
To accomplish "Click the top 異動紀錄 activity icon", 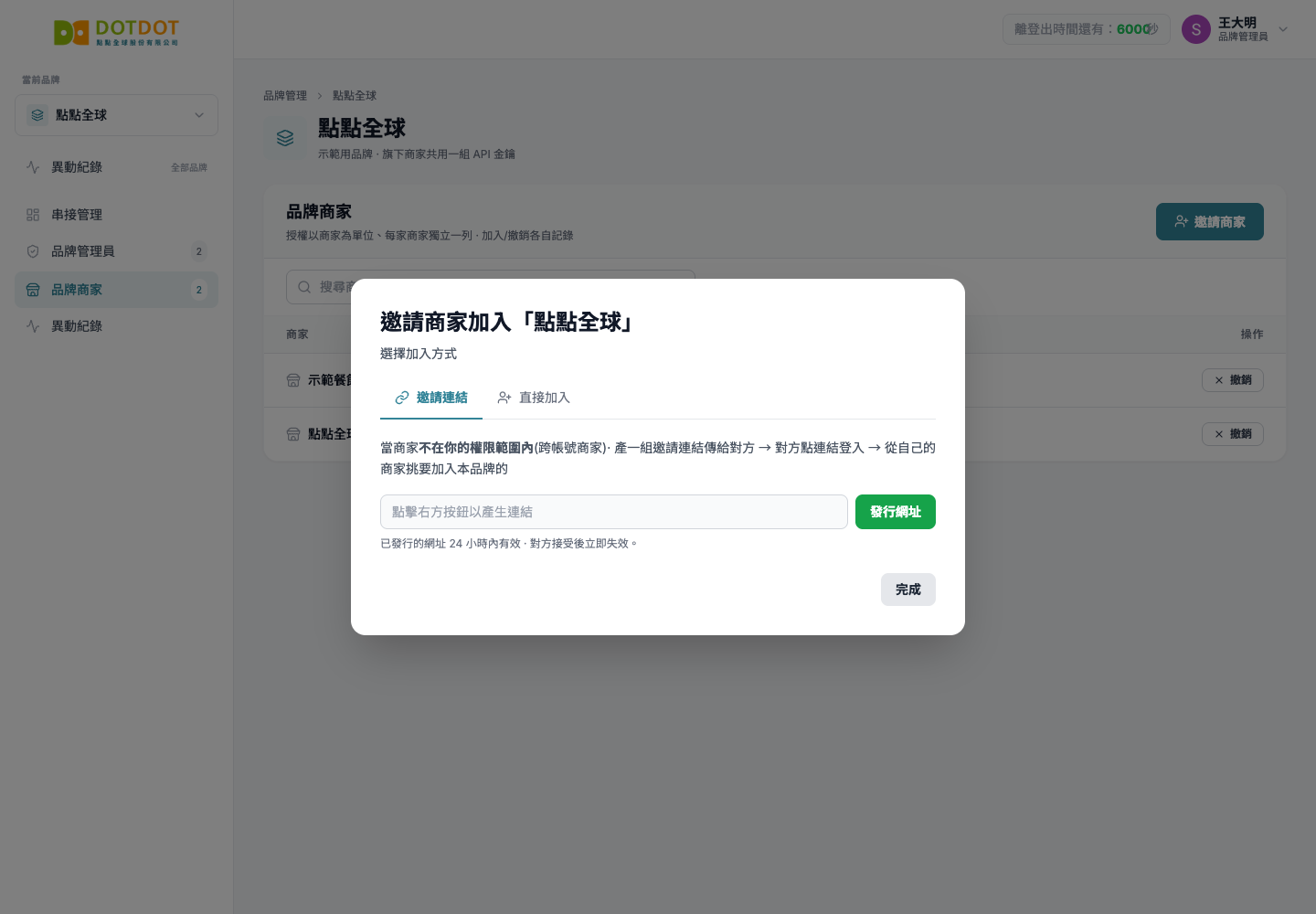I will 33,167.
